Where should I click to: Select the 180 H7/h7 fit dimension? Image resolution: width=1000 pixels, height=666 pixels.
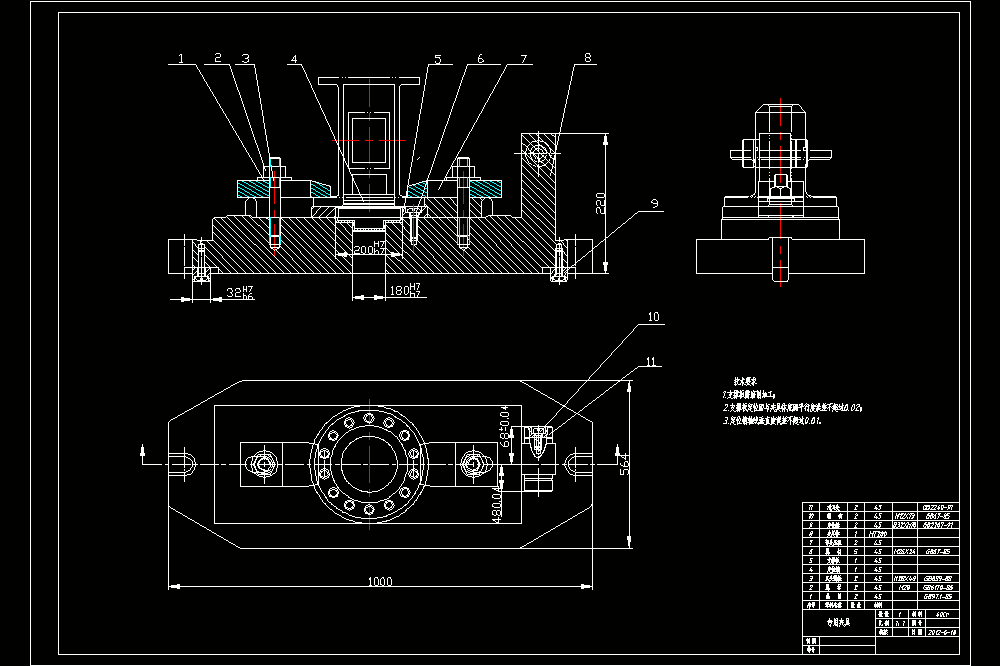[x=405, y=290]
